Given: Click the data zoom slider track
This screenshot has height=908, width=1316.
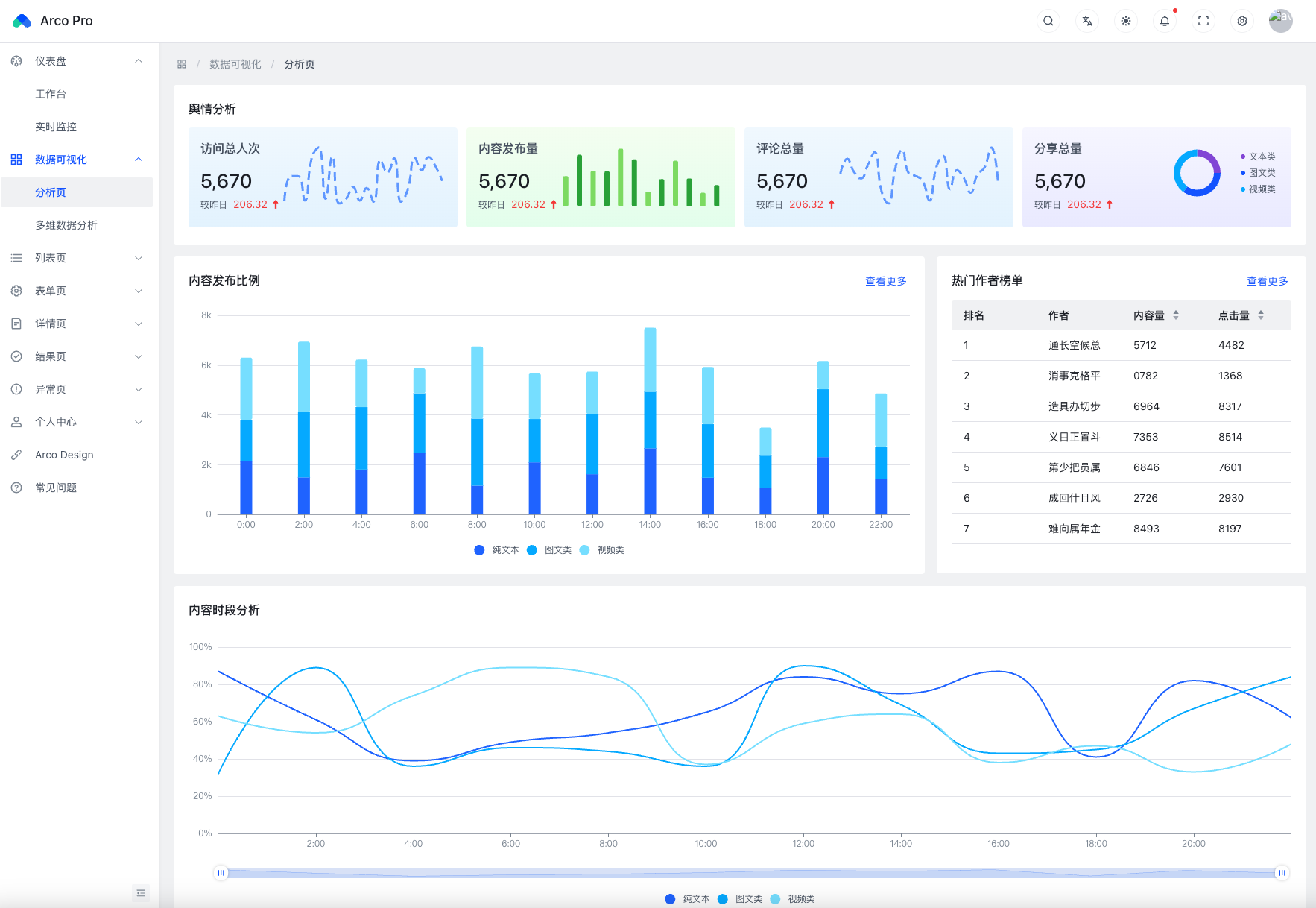Looking at the screenshot, I should pos(751,873).
